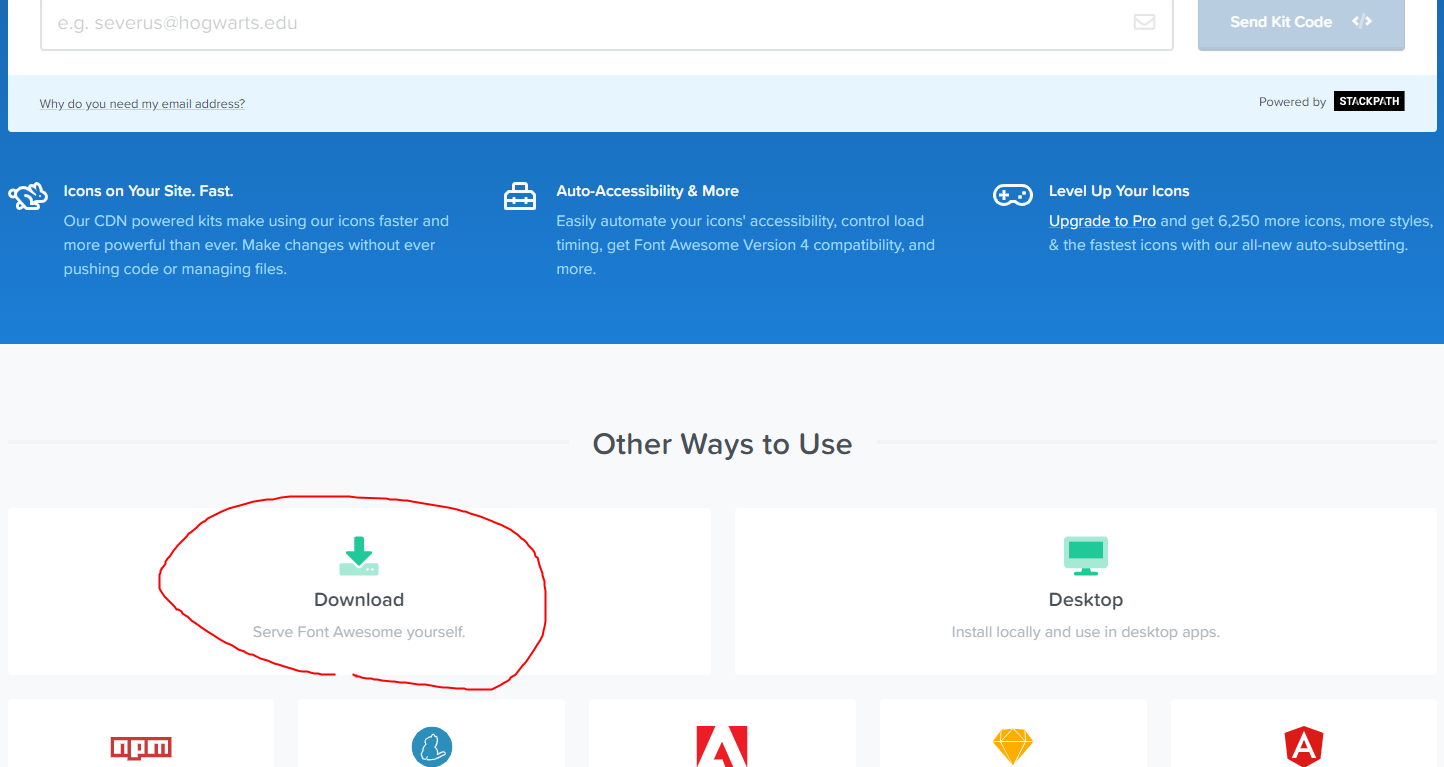The image size is (1444, 767).
Task: Click the blue Yarn cat logo
Action: [432, 747]
